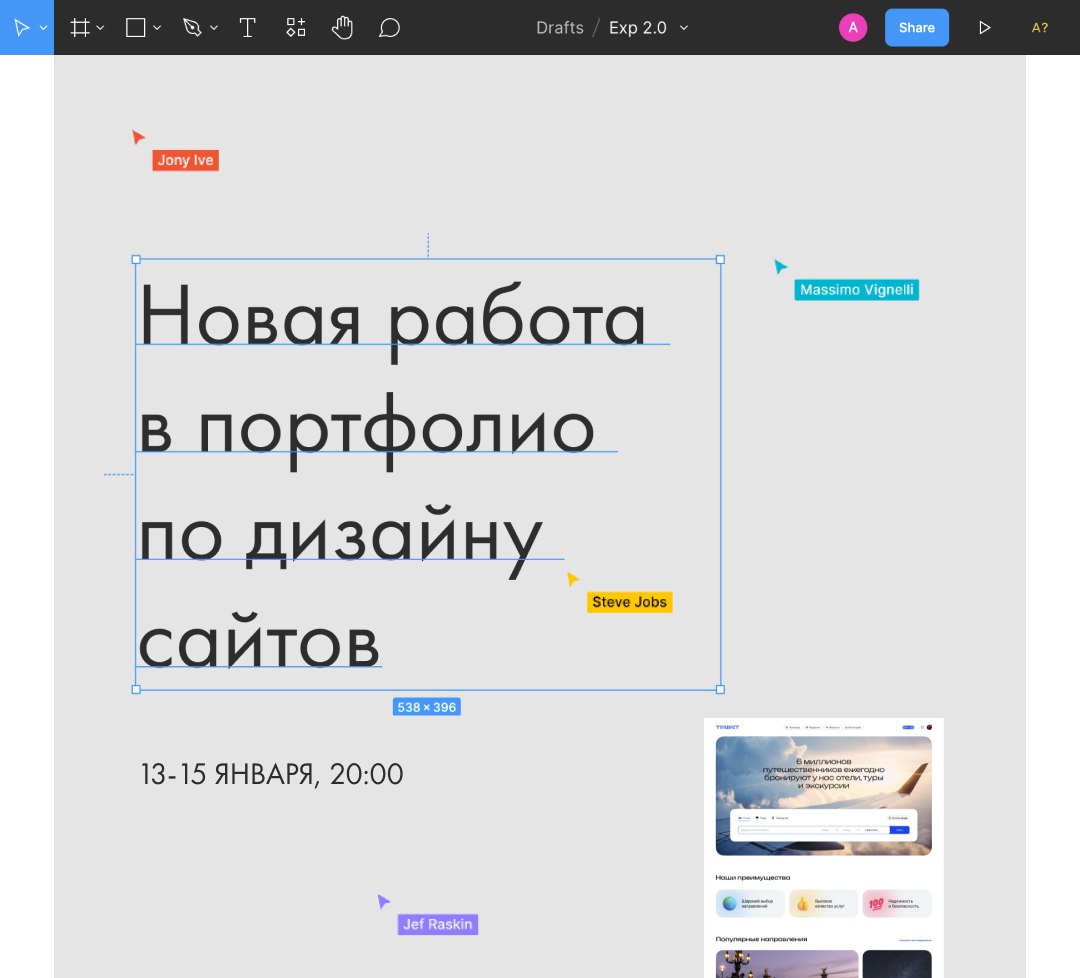Image resolution: width=1080 pixels, height=978 pixels.
Task: Click the A? missing fonts indicator
Action: pyautogui.click(x=1039, y=28)
